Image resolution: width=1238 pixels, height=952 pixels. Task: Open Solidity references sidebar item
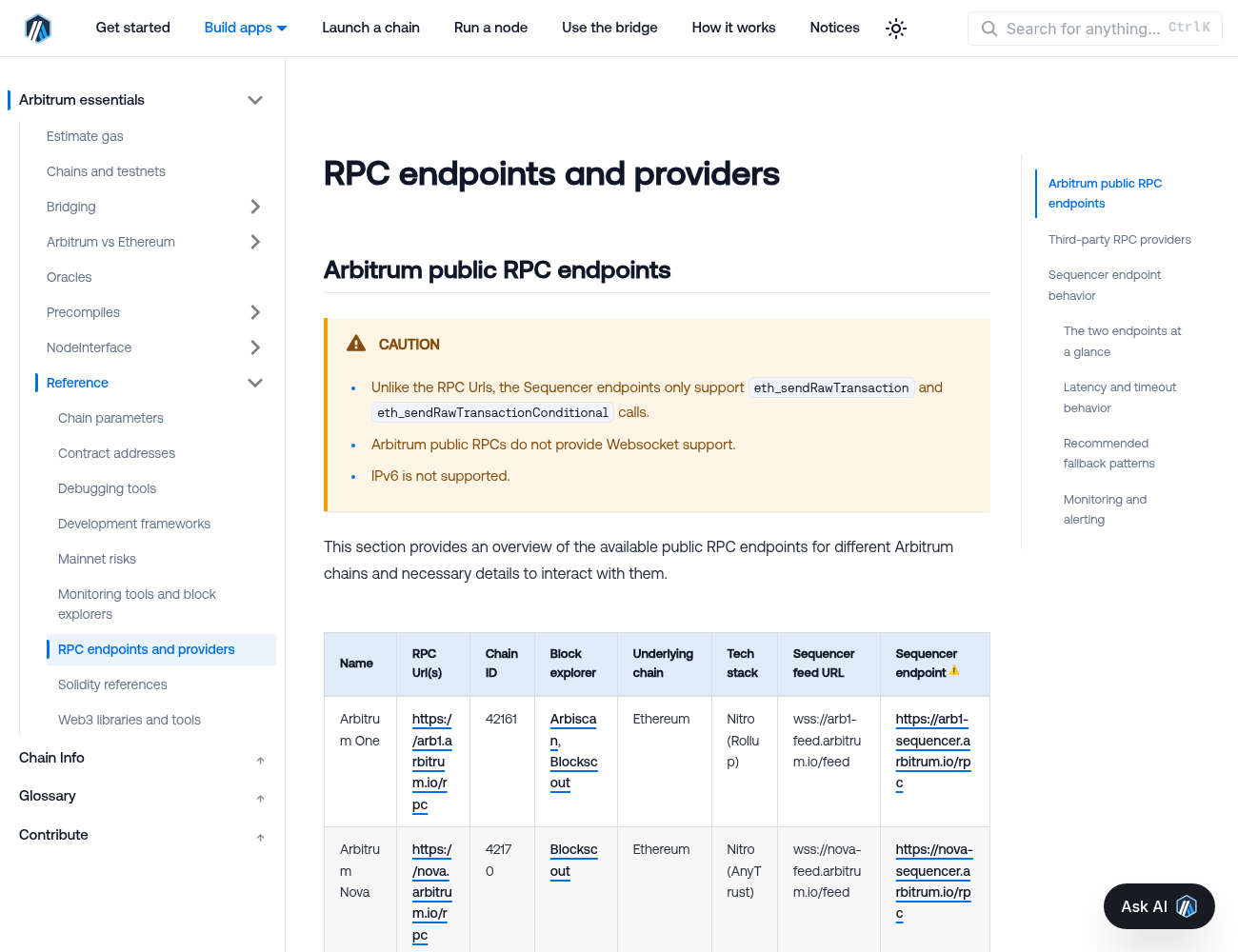pos(112,684)
